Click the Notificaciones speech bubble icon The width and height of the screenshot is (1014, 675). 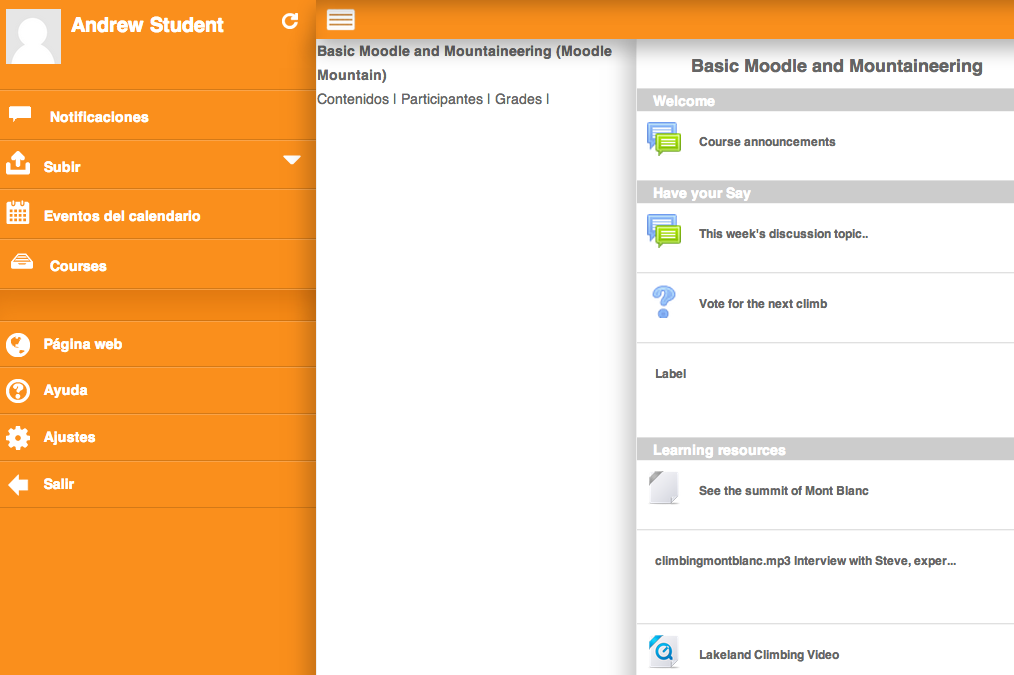coord(20,114)
